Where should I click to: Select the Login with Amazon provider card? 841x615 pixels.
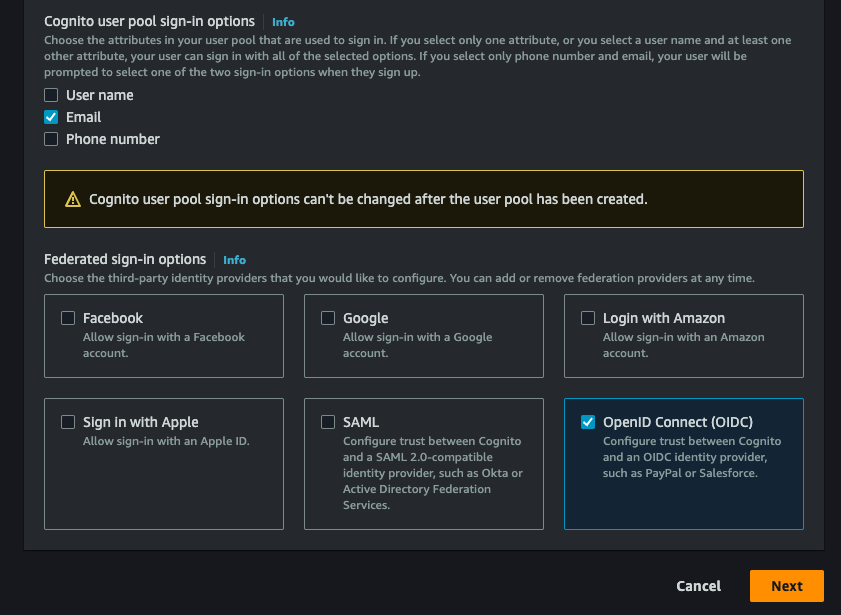683,336
